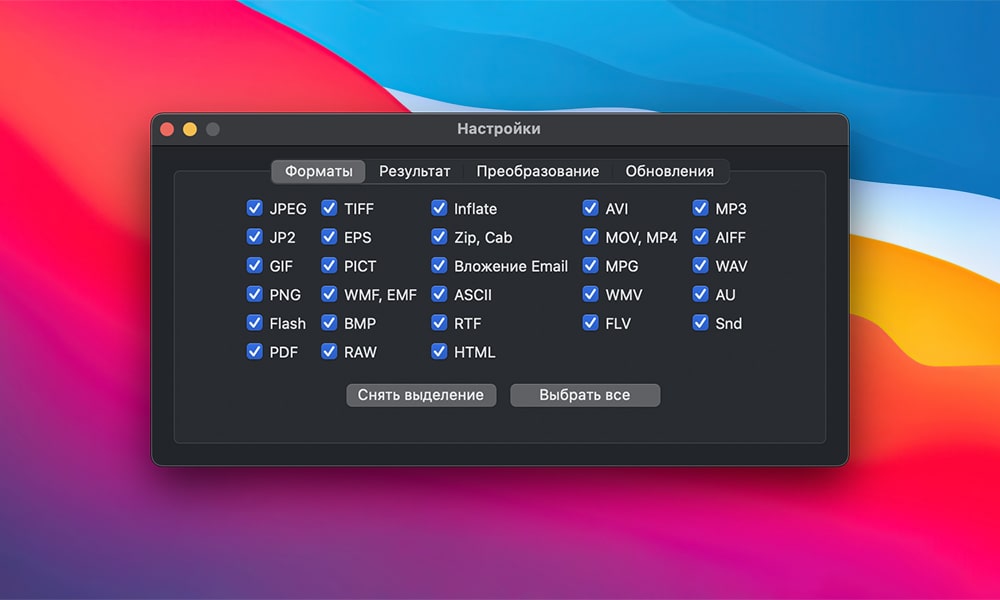Image resolution: width=1000 pixels, height=600 pixels.
Task: Toggle the MP3 format checkbox
Action: point(699,208)
